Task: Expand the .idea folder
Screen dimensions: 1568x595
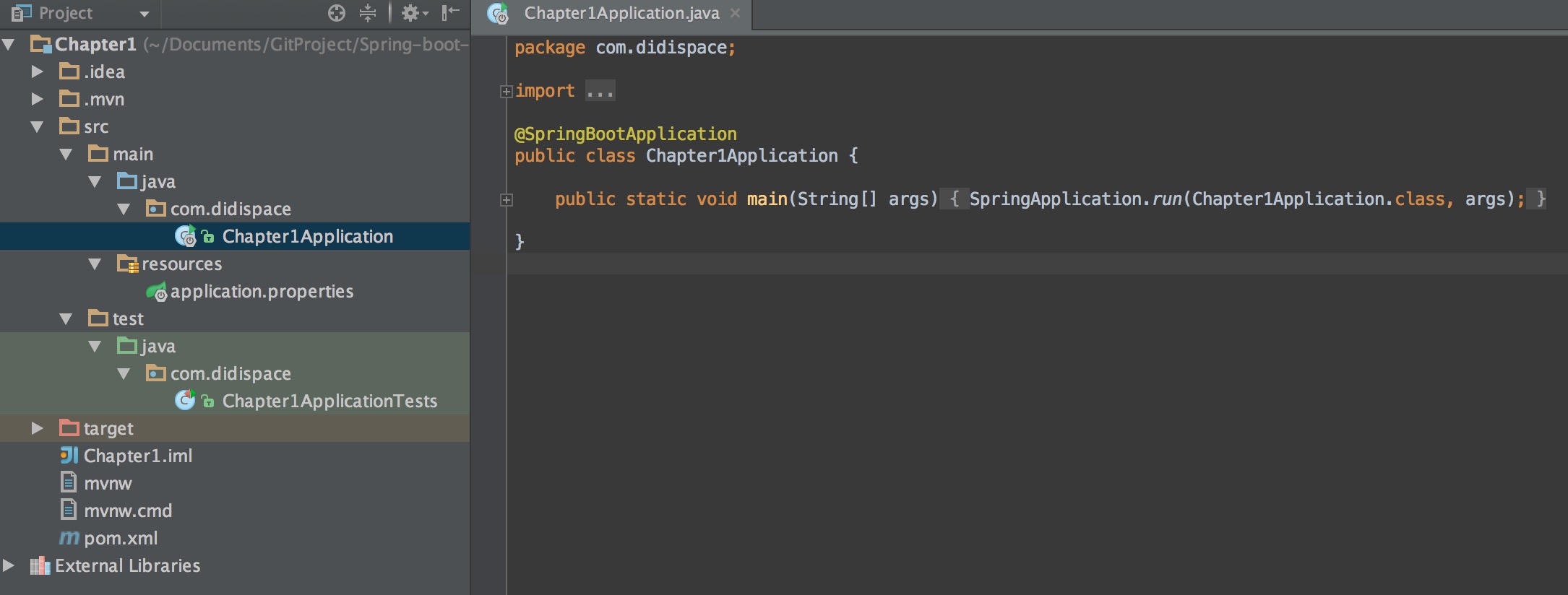Action: pyautogui.click(x=38, y=72)
